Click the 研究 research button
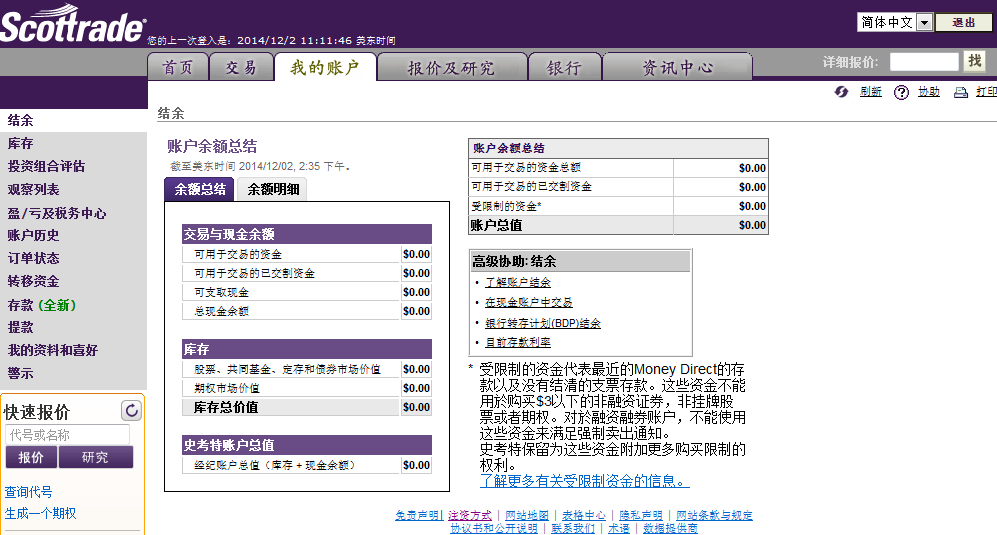 pyautogui.click(x=95, y=457)
